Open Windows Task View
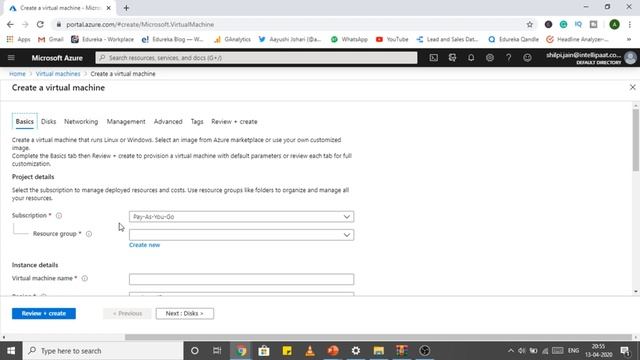 point(217,351)
